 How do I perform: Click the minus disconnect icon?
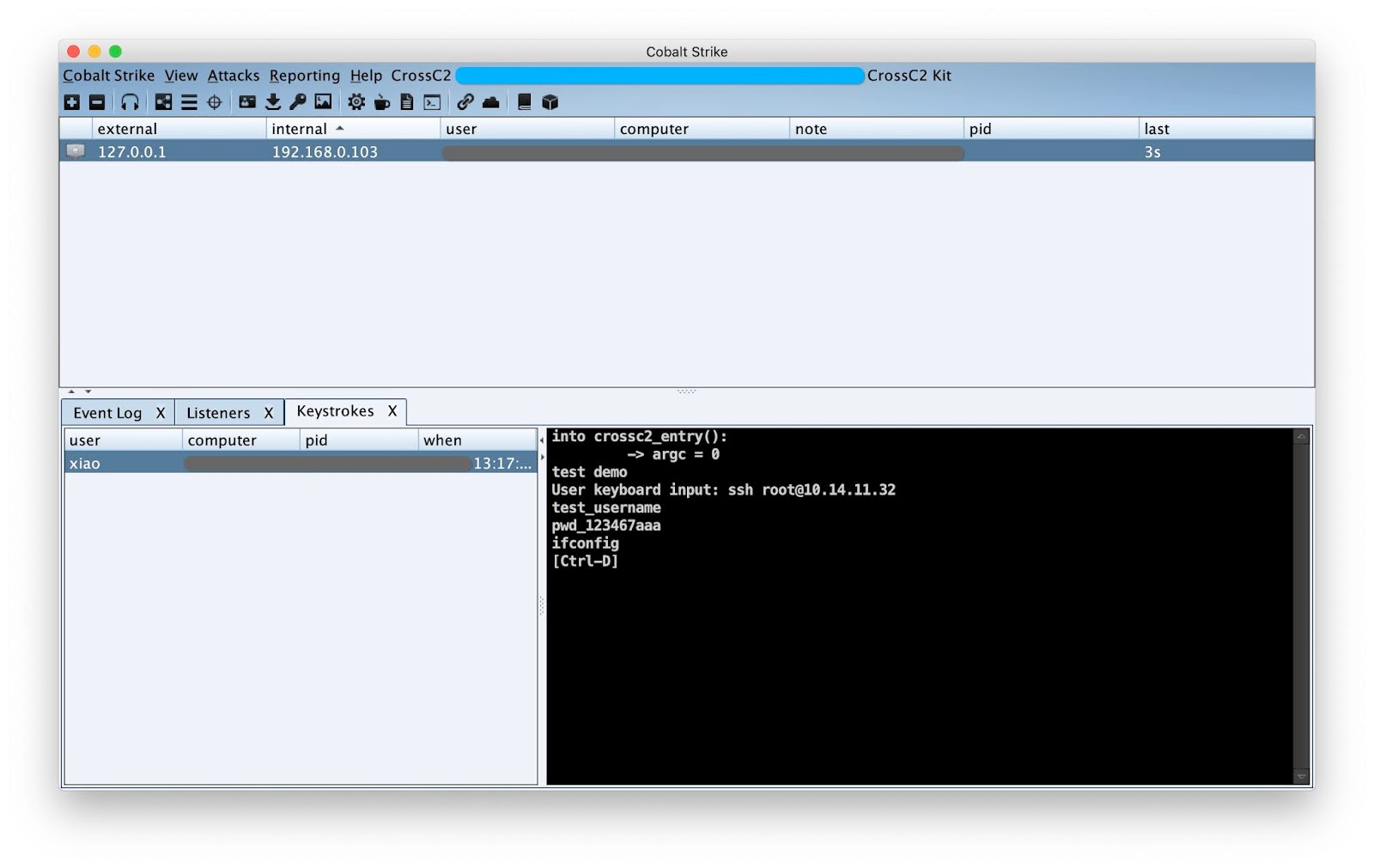[97, 102]
